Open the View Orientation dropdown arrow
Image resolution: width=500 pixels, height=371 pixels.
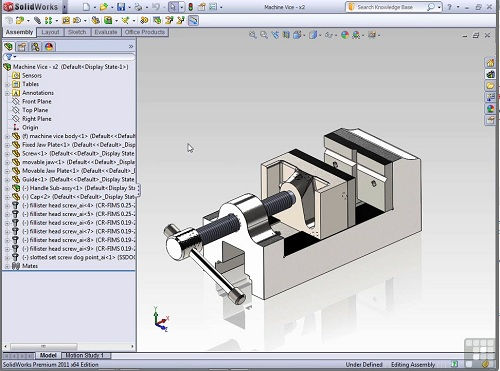pyautogui.click(x=305, y=35)
